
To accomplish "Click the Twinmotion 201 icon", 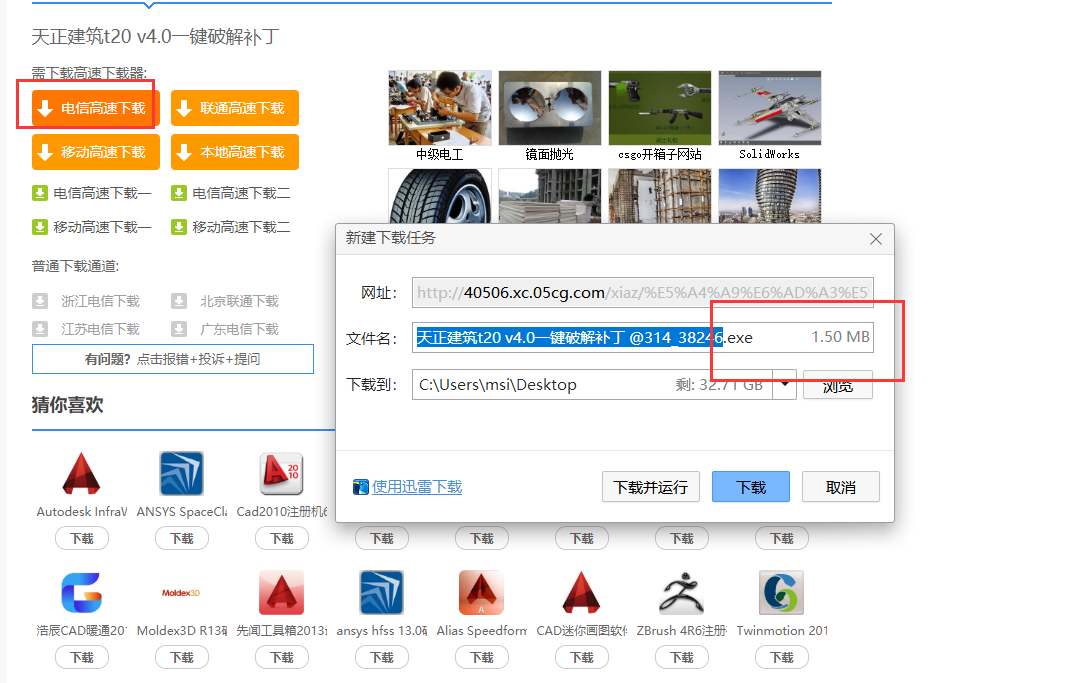I will (x=781, y=593).
